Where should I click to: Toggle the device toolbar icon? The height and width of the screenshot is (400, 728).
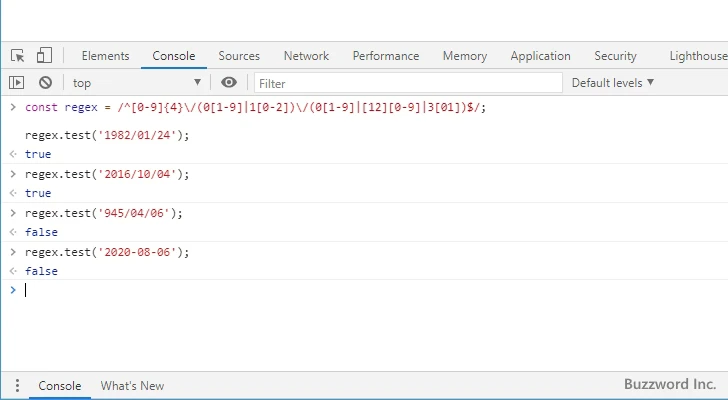pyautogui.click(x=44, y=56)
